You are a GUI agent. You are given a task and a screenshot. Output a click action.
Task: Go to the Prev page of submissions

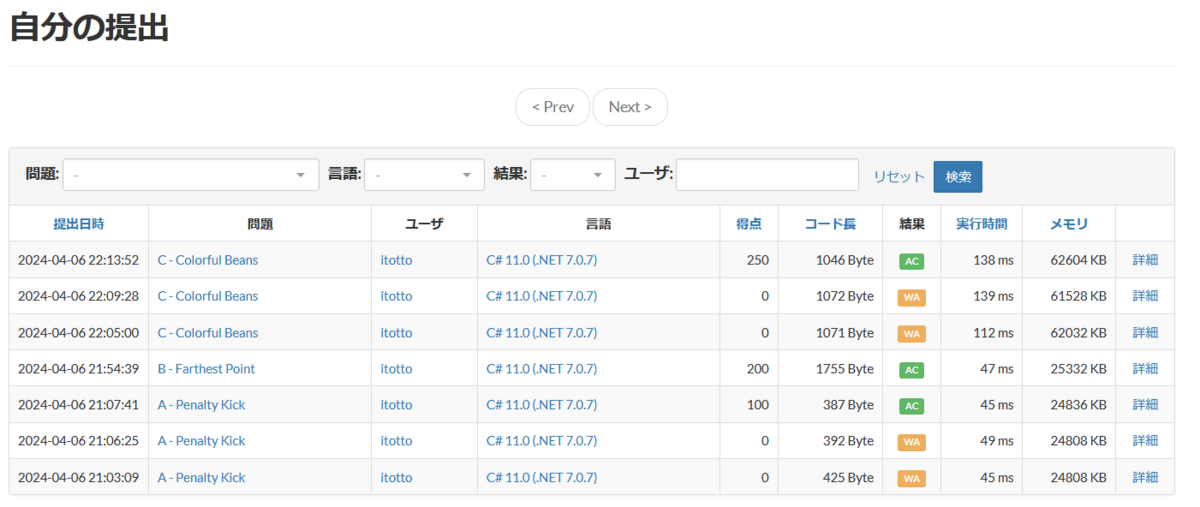click(x=552, y=107)
